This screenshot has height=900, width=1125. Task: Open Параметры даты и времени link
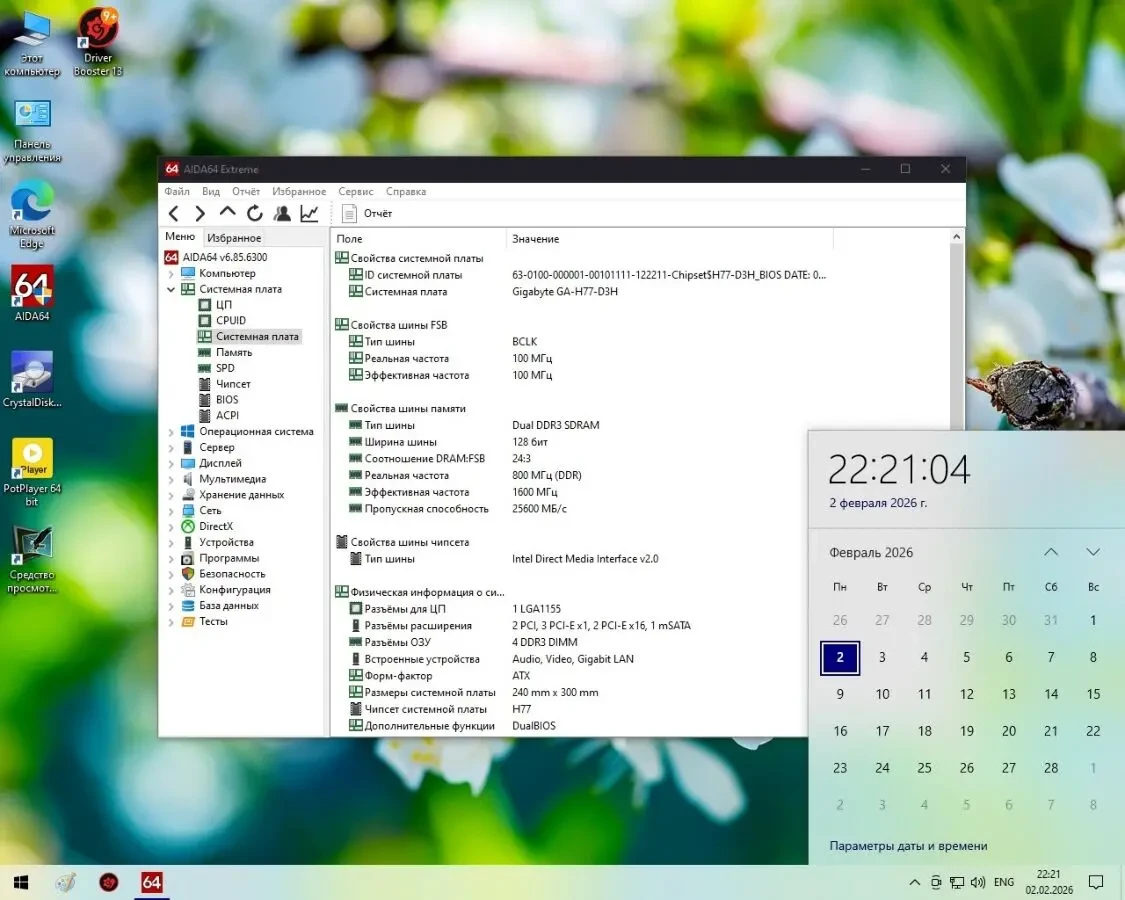click(910, 845)
